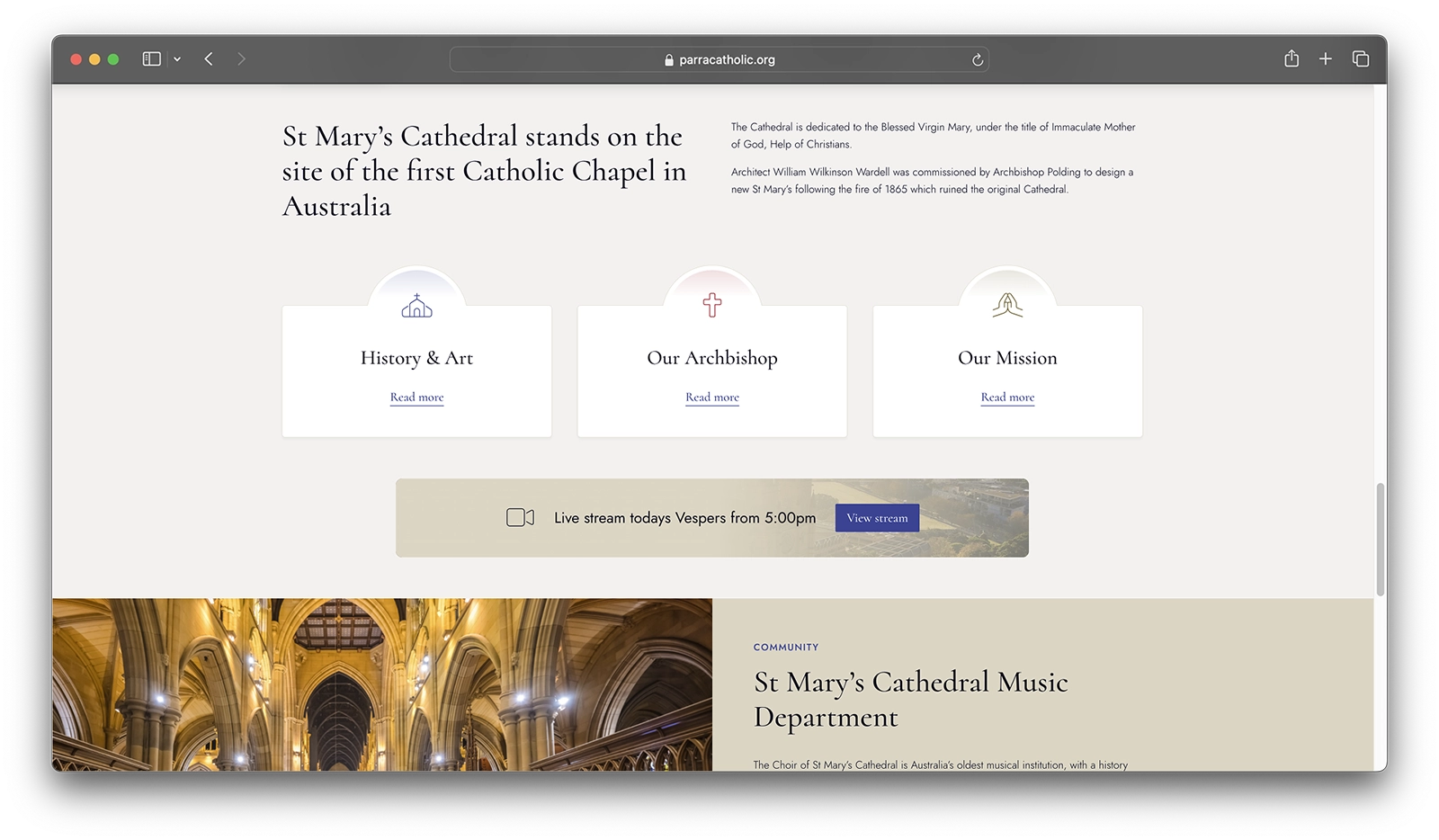This screenshot has width=1439, height=840.
Task: Open the Share menu icon
Action: (1292, 59)
